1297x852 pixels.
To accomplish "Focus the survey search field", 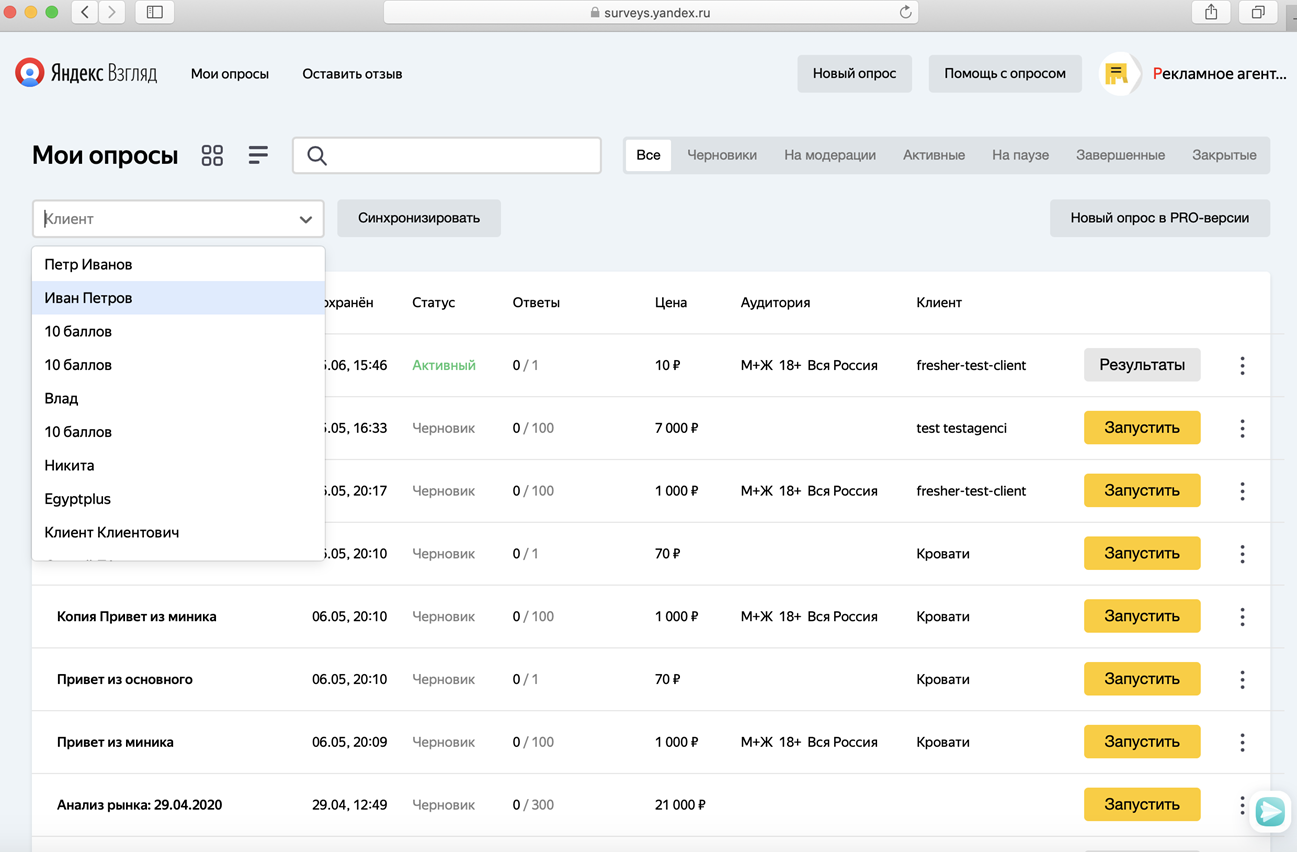I will click(447, 155).
